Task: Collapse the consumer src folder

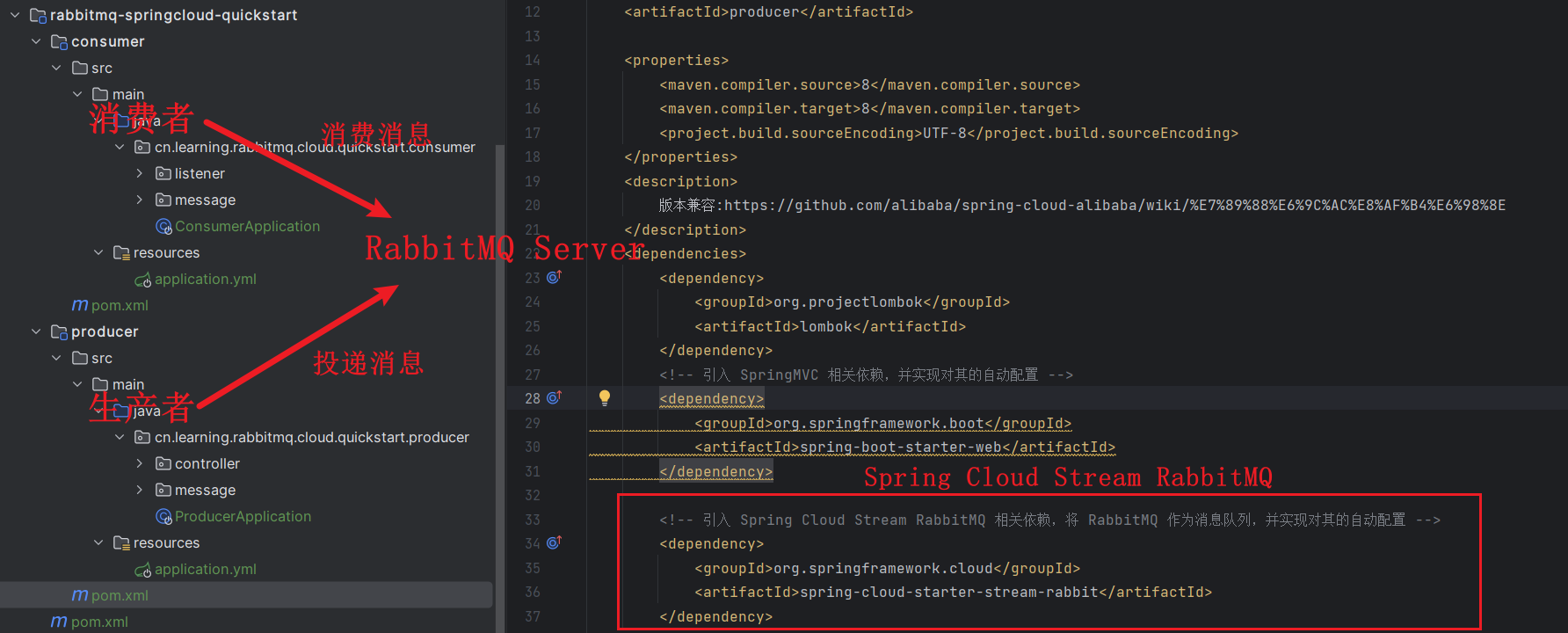Action: pyautogui.click(x=56, y=68)
